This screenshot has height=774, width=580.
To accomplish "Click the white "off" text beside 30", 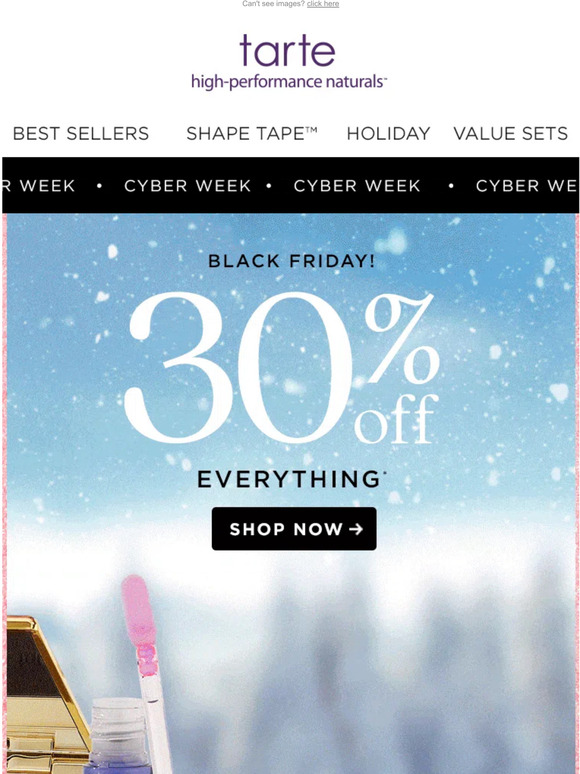I will point(396,420).
